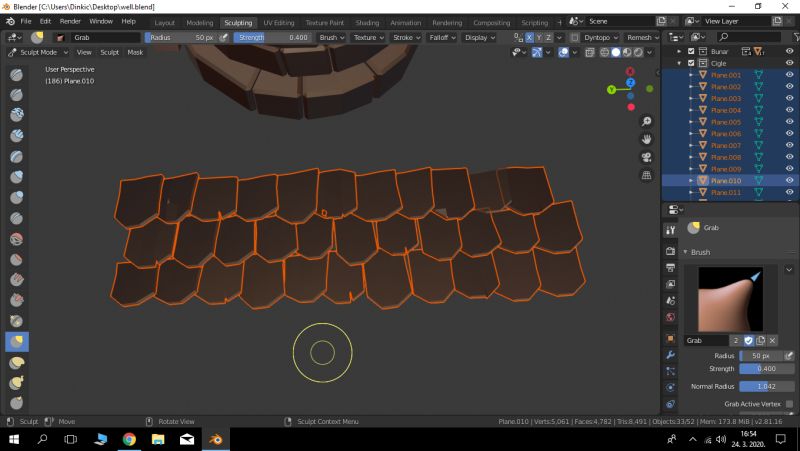
Task: Open the Active Tool properties tab
Action: (x=670, y=231)
